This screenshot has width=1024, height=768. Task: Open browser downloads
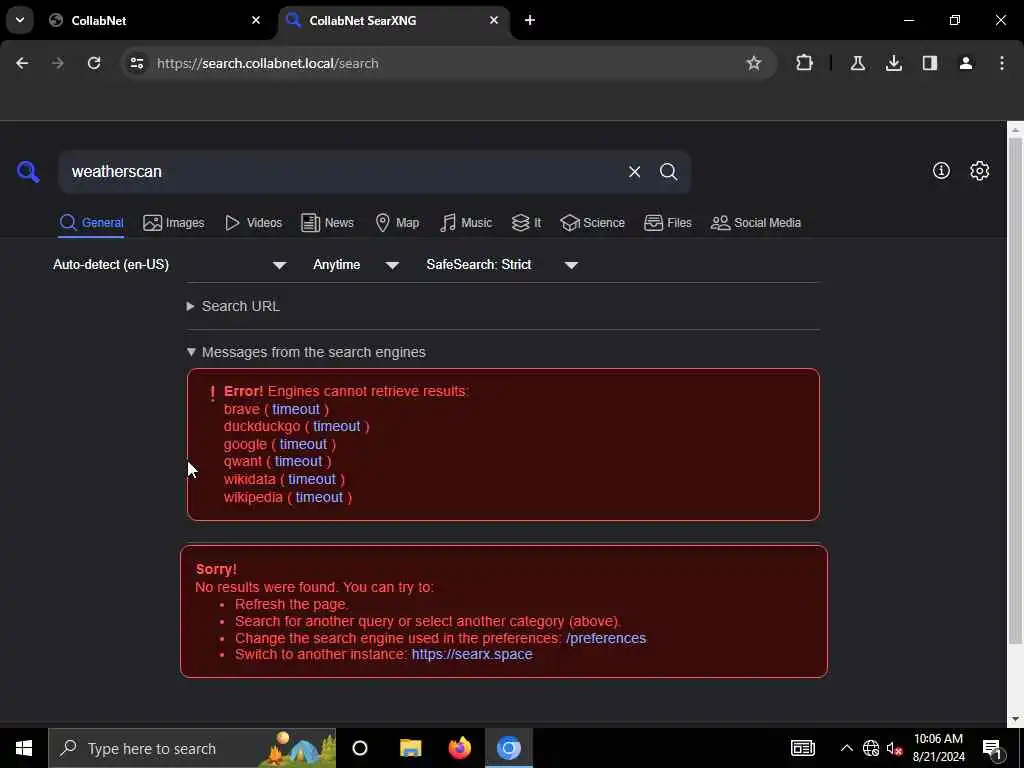pyautogui.click(x=893, y=63)
